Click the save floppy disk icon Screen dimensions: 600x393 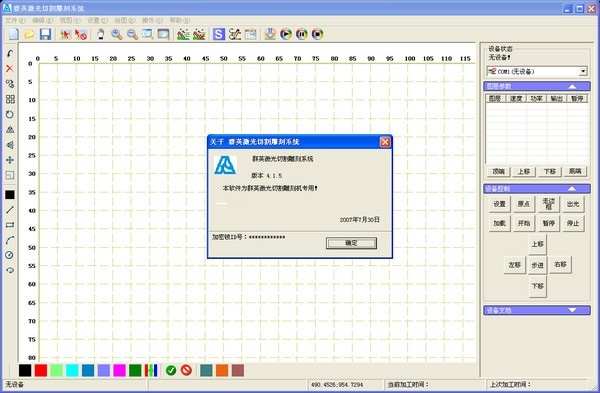45,34
